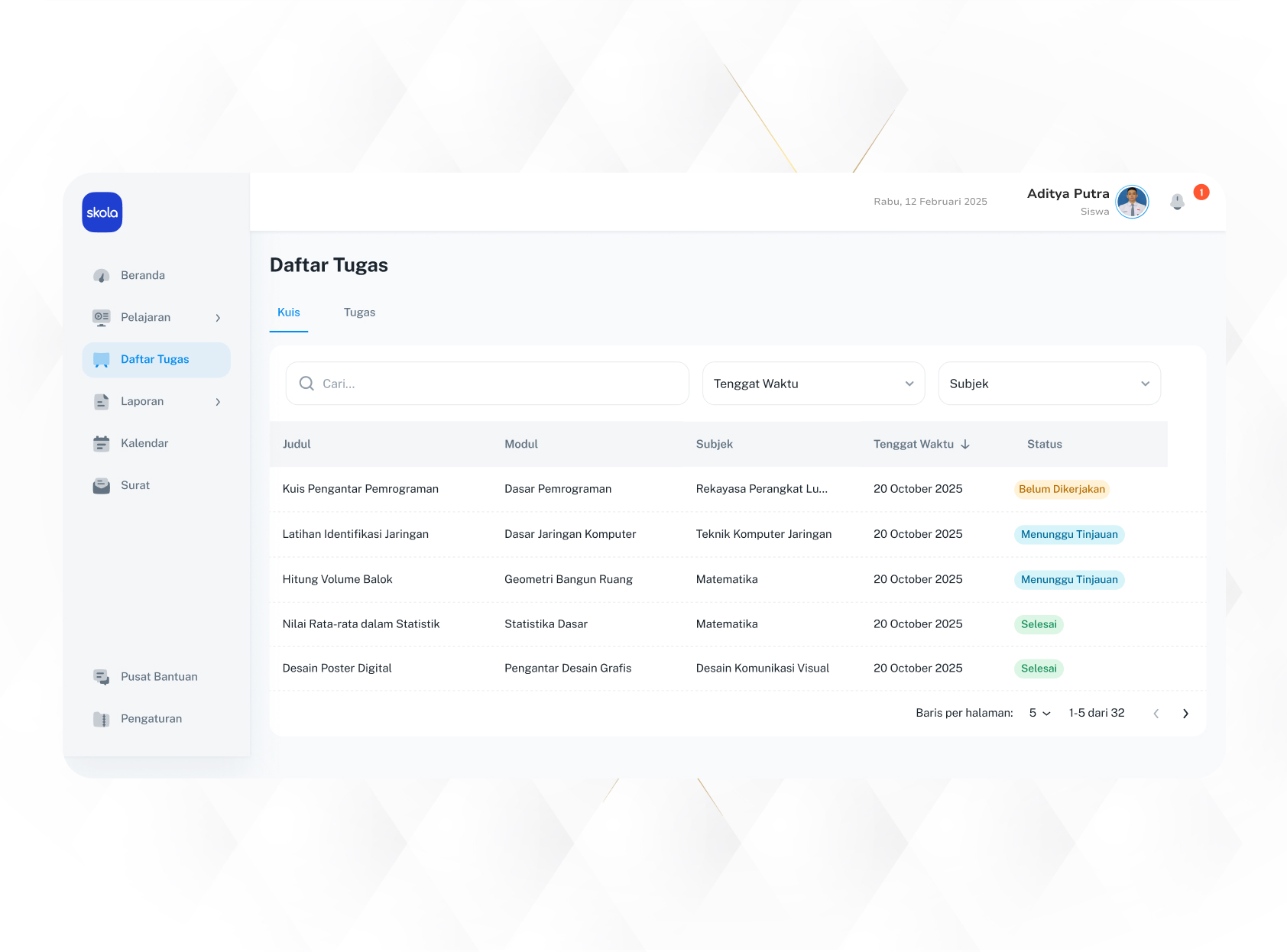Viewport: 1287px width, 952px height.
Task: Open the Subjek filter dropdown
Action: click(x=1049, y=384)
